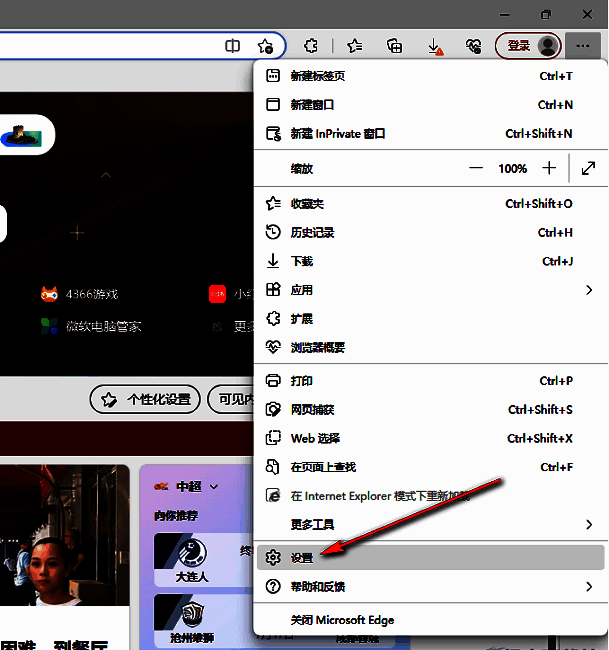Click the question mark icon beside 帮助和反馈

pos(273,587)
